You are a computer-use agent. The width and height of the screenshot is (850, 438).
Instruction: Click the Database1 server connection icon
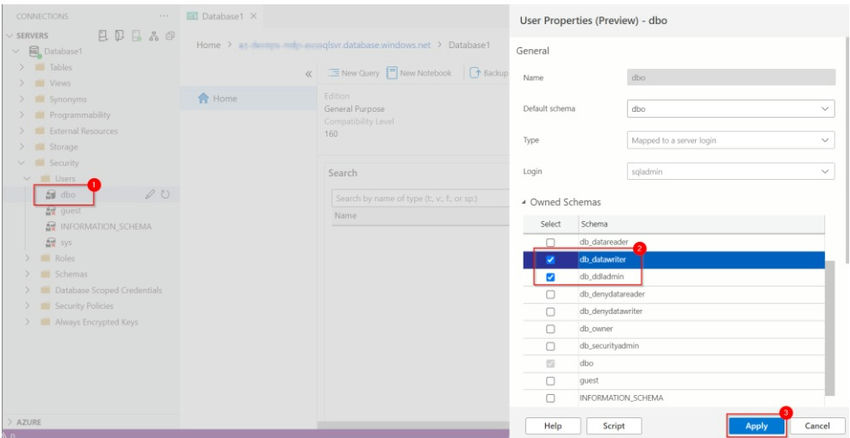tap(35, 51)
